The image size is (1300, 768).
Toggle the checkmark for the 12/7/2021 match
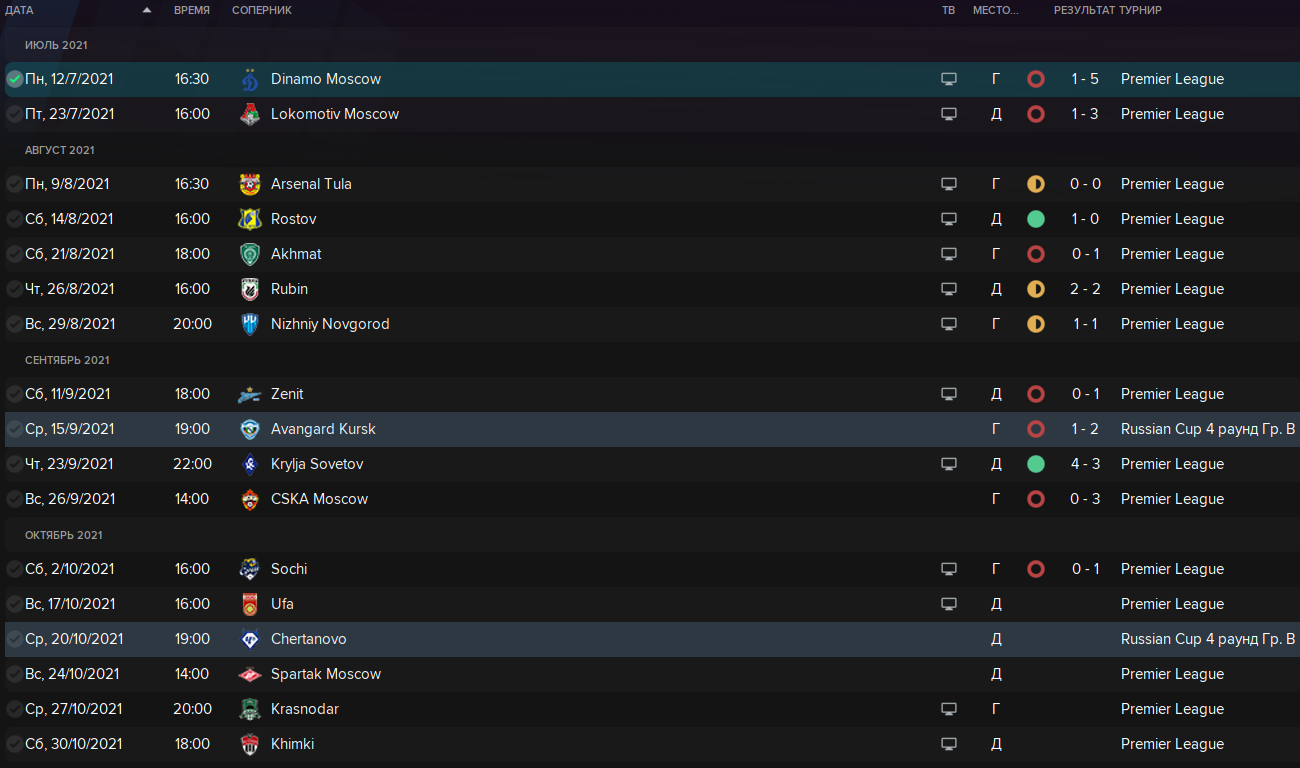point(14,79)
